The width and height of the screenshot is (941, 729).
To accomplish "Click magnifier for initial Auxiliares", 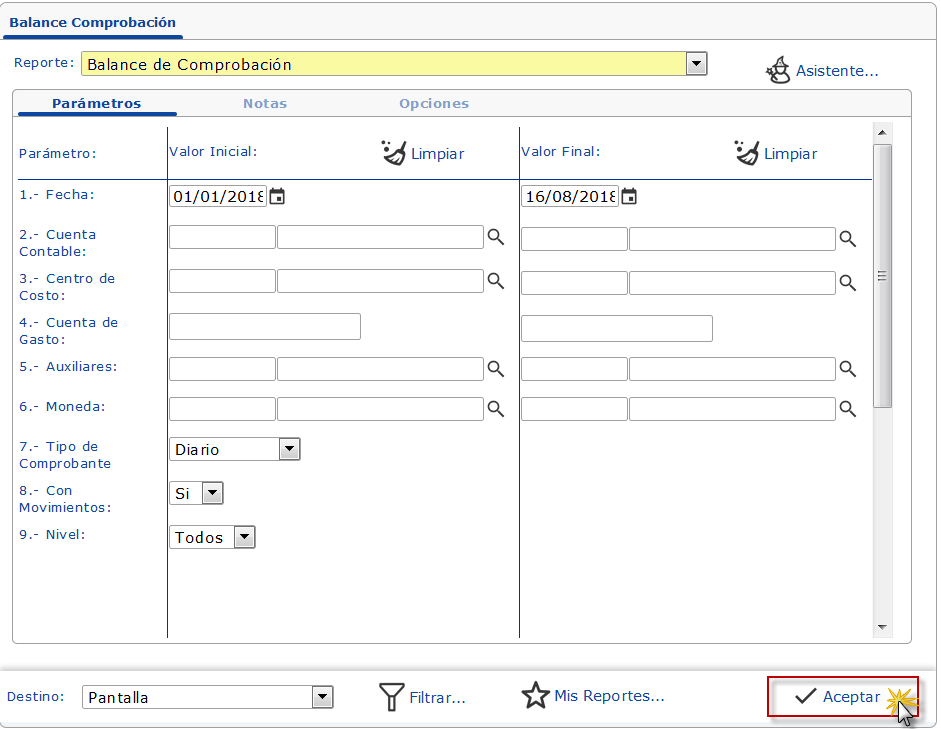I will (495, 369).
